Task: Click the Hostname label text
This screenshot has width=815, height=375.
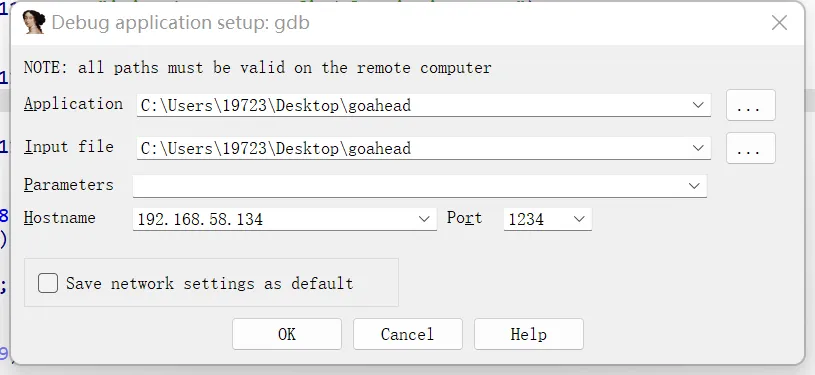Action: (60, 217)
